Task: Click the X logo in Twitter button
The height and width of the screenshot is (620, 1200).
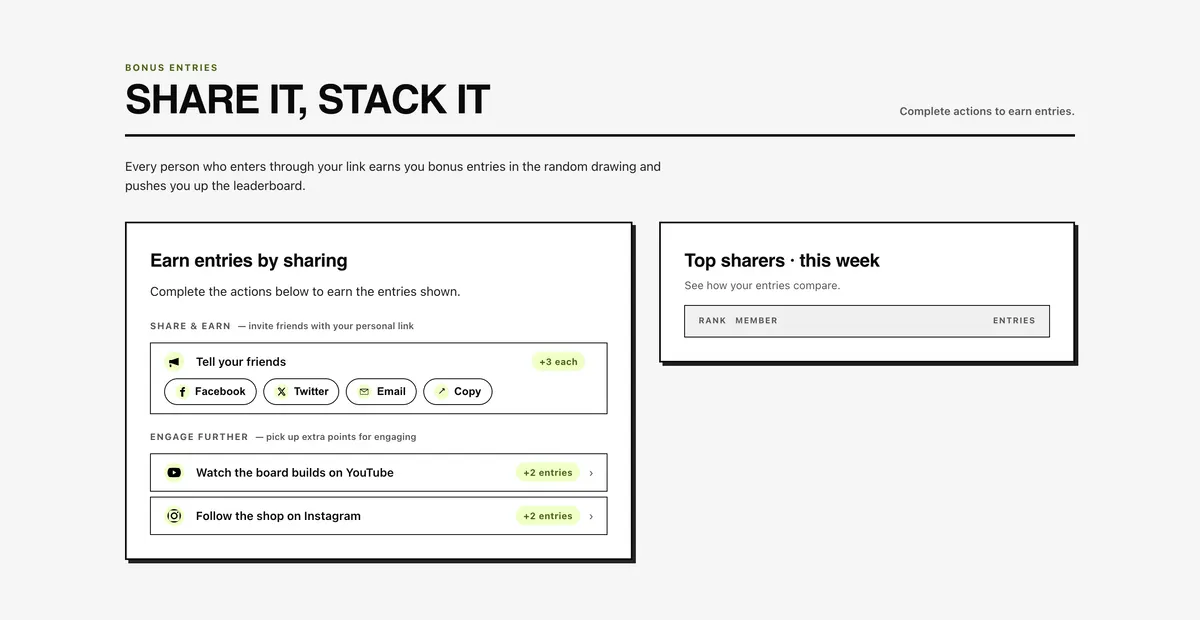Action: coord(281,392)
